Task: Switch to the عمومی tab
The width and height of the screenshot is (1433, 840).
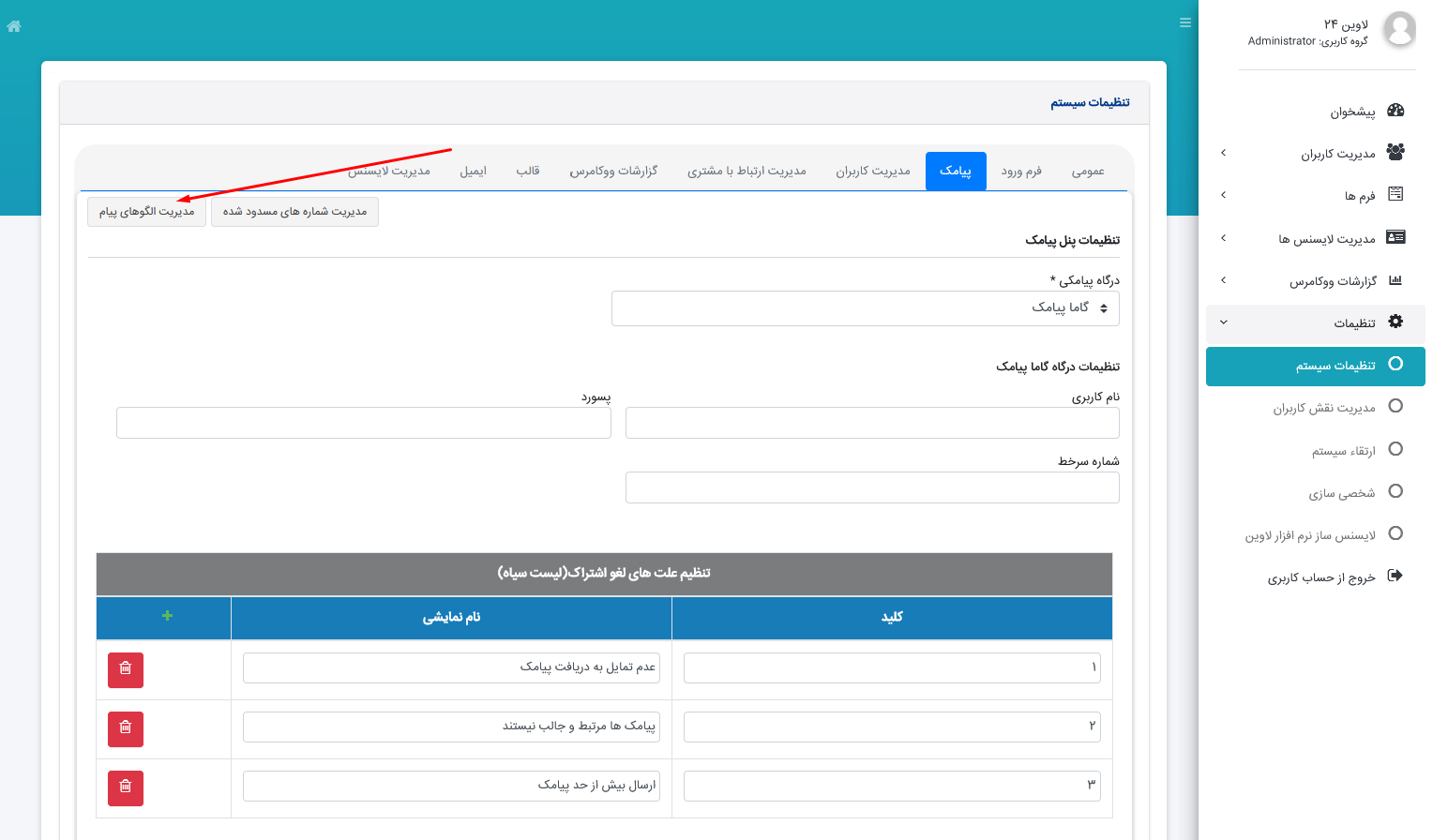Action: coord(1087,171)
